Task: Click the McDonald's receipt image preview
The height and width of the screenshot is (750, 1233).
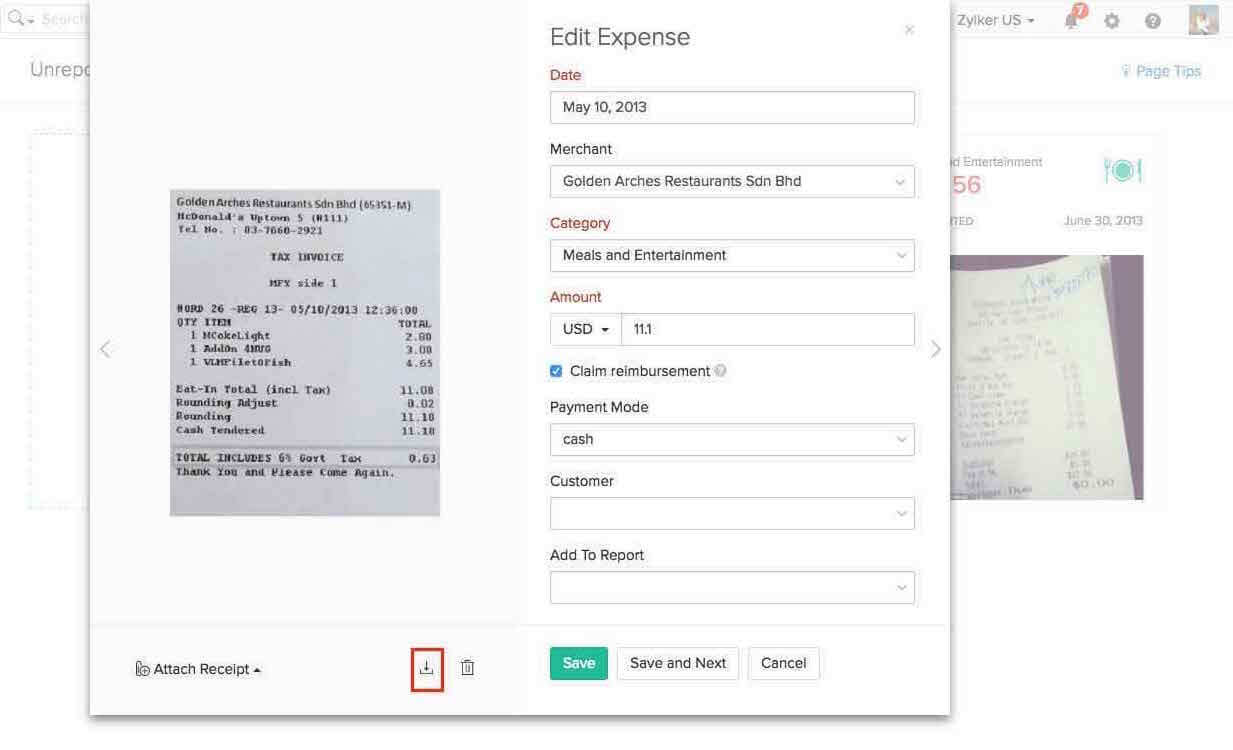Action: pos(305,352)
